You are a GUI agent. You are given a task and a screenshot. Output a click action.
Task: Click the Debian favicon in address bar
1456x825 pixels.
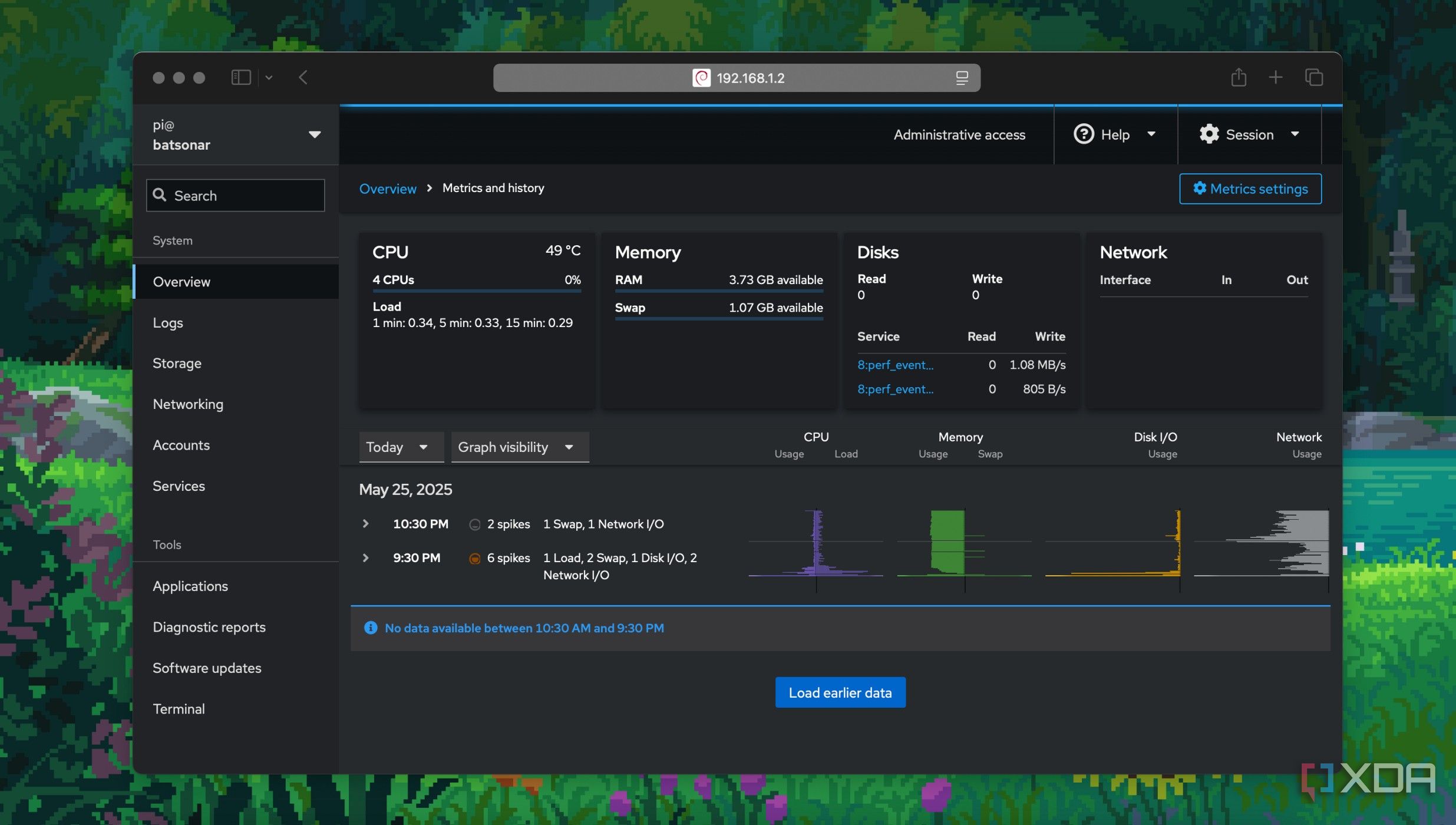(x=701, y=78)
